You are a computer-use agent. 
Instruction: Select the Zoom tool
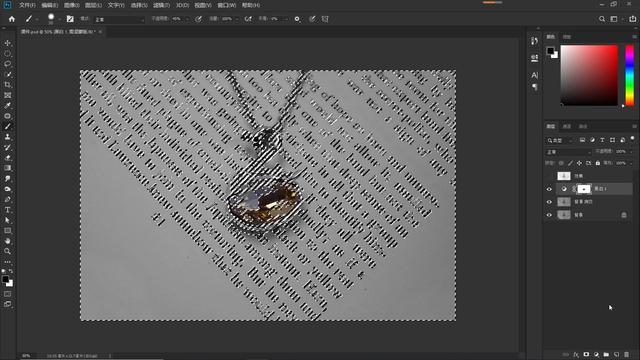click(7, 251)
